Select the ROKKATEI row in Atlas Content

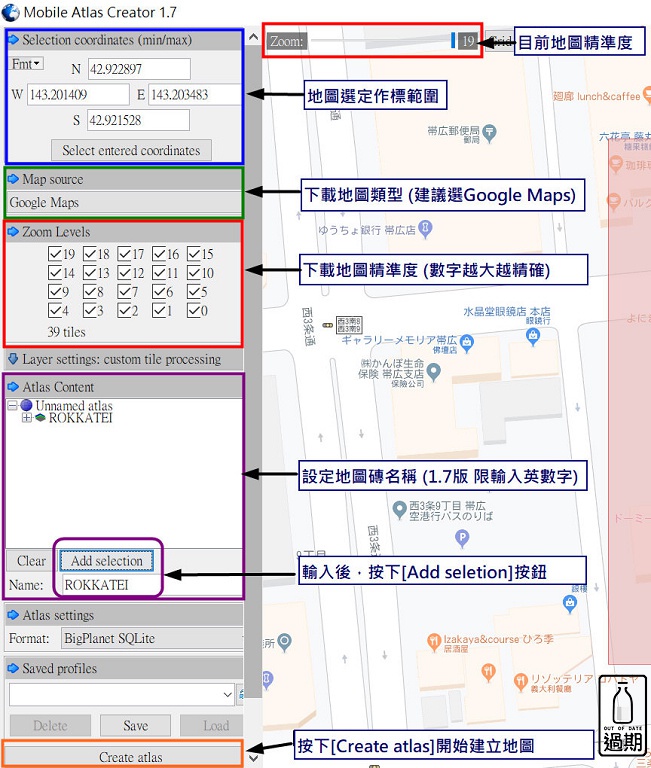point(80,418)
